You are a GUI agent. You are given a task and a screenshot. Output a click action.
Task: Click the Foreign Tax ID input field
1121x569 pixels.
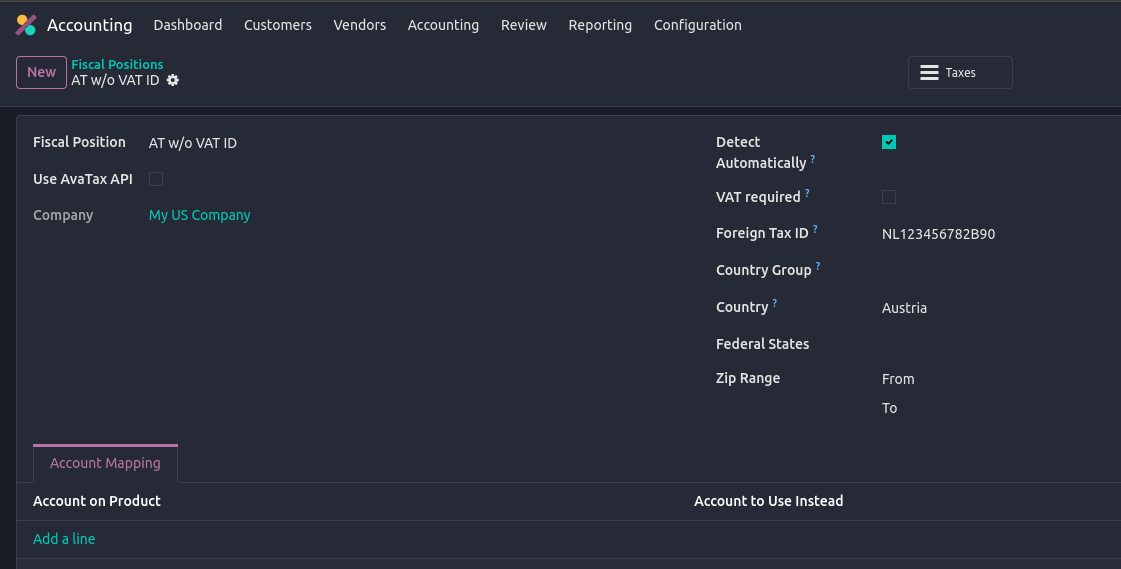pos(990,234)
